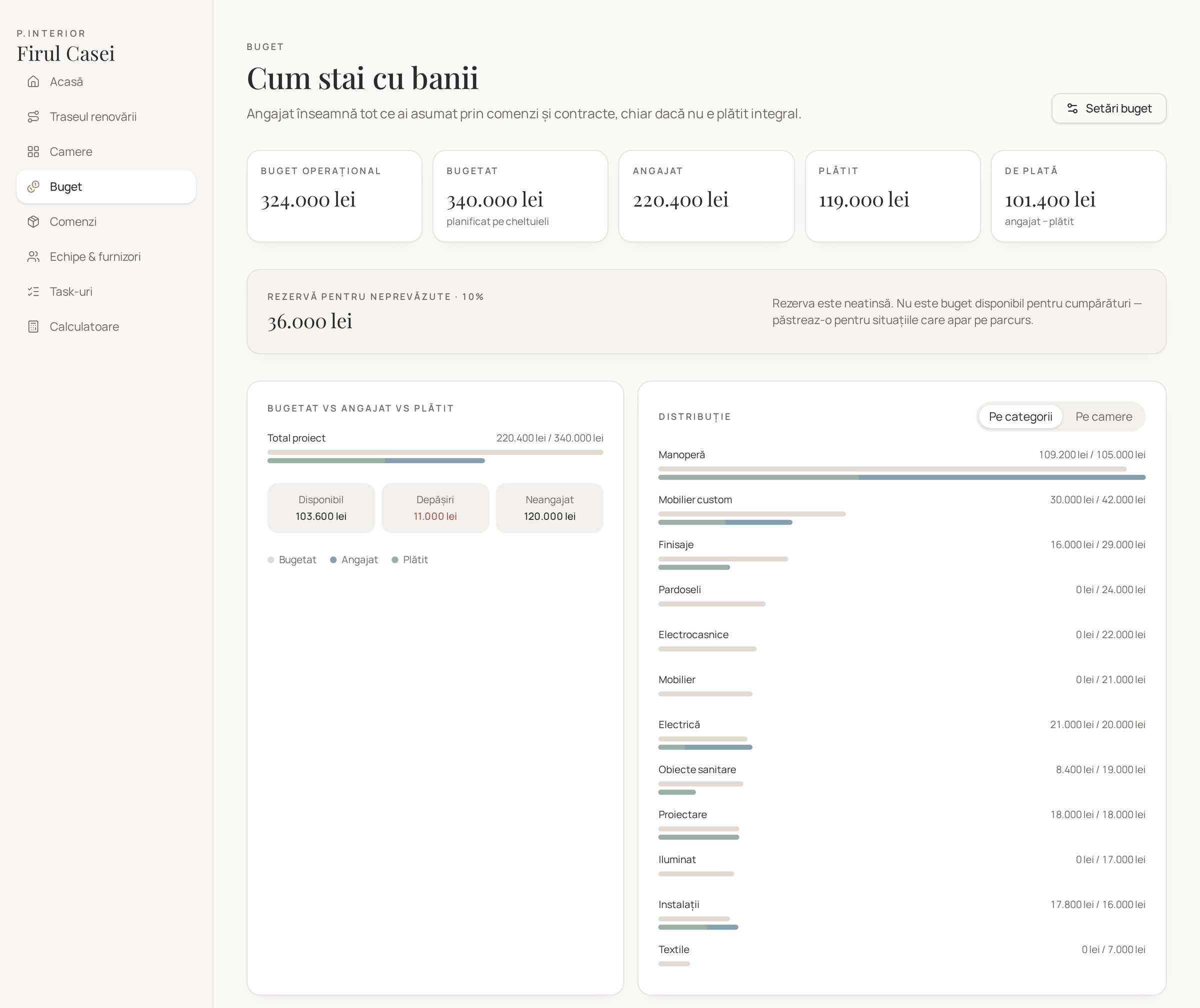
Task: Open the Comenzi section
Action: tap(106, 221)
